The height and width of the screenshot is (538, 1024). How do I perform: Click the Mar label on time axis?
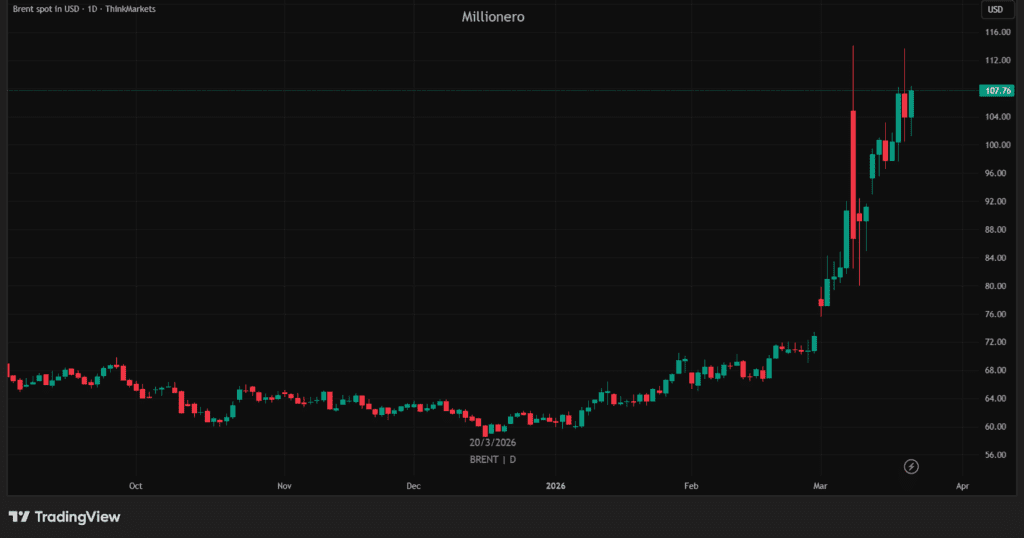(821, 486)
